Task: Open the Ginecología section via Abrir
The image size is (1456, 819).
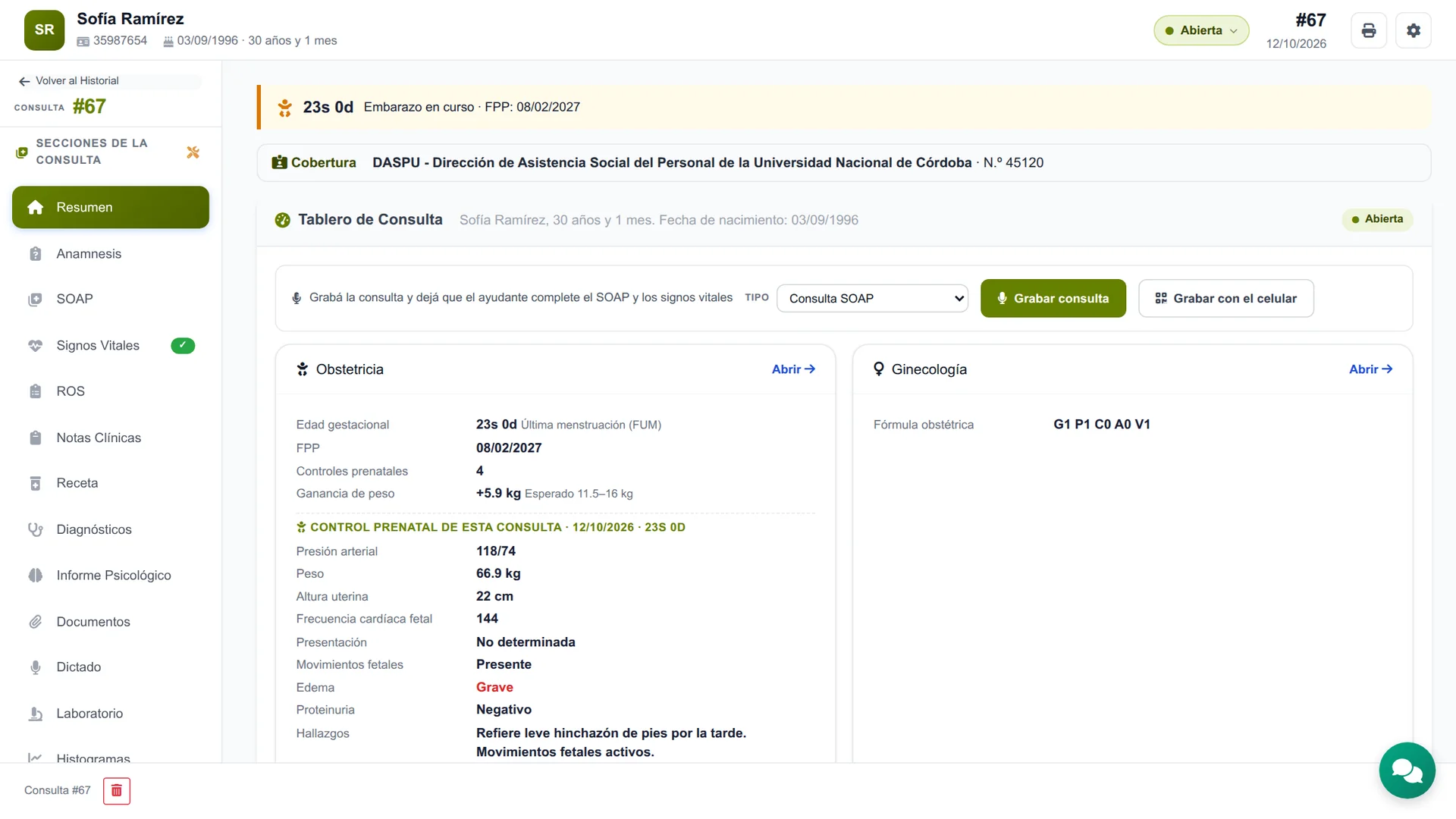Action: point(1371,369)
